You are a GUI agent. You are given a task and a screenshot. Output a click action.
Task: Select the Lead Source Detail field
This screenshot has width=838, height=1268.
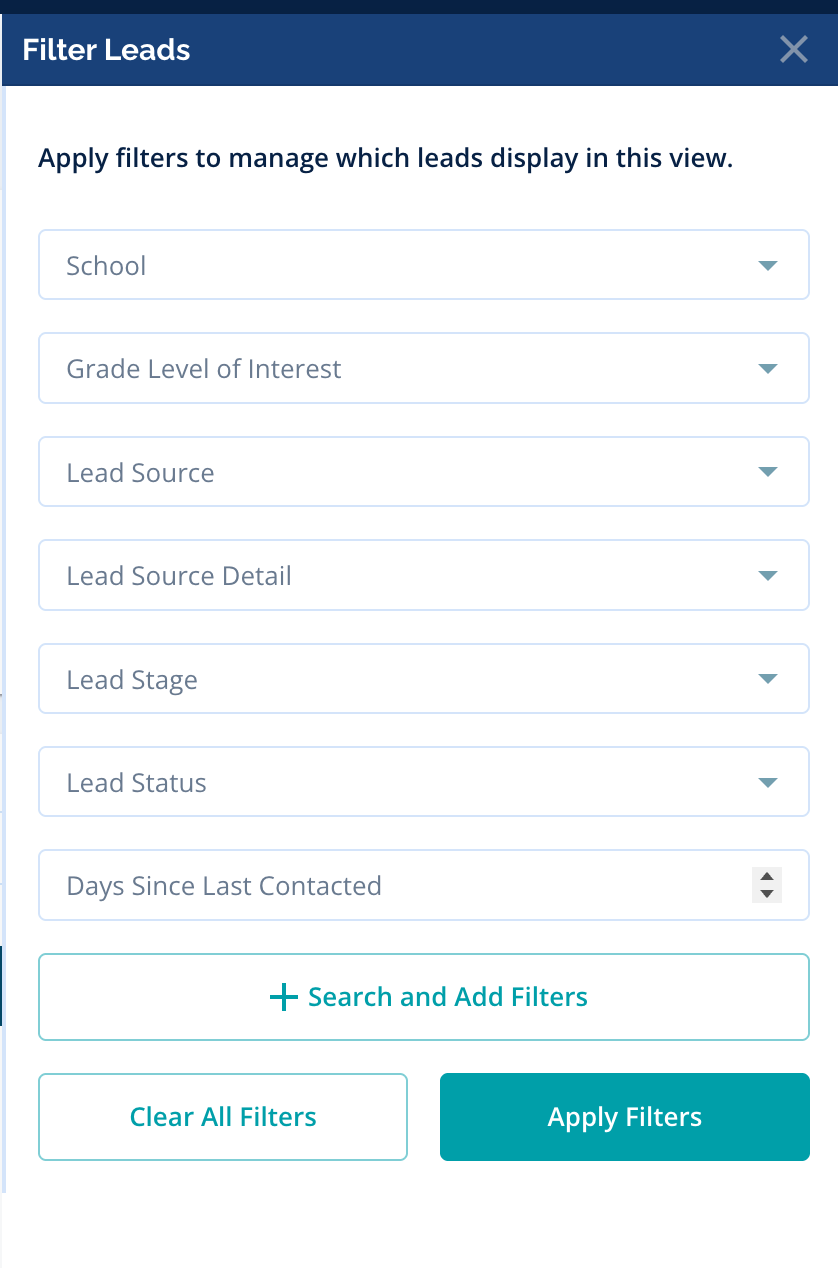click(x=400, y=576)
